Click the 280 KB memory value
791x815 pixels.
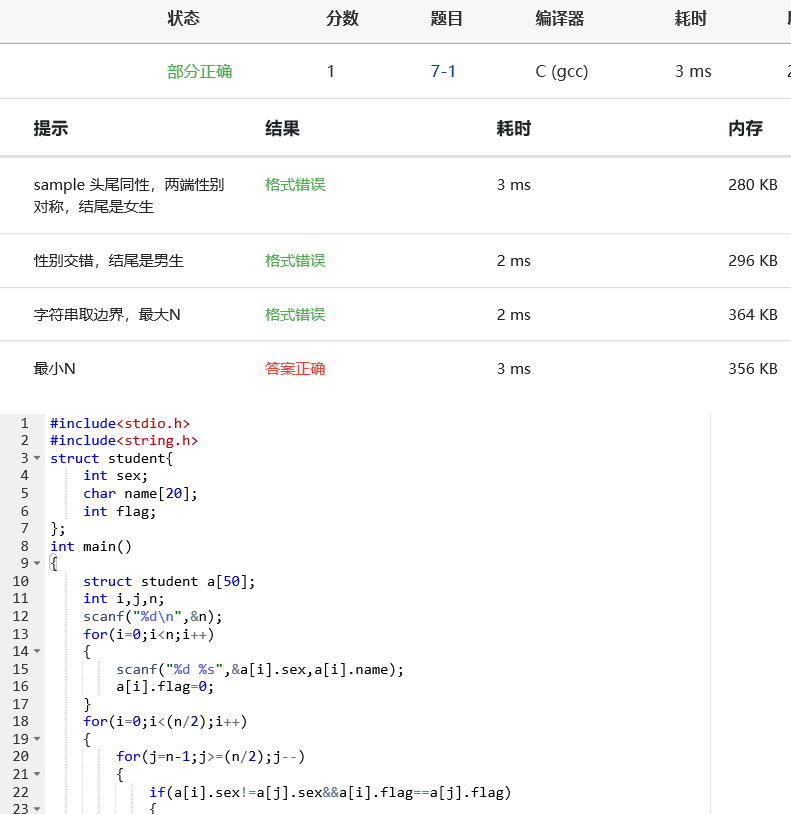point(753,185)
